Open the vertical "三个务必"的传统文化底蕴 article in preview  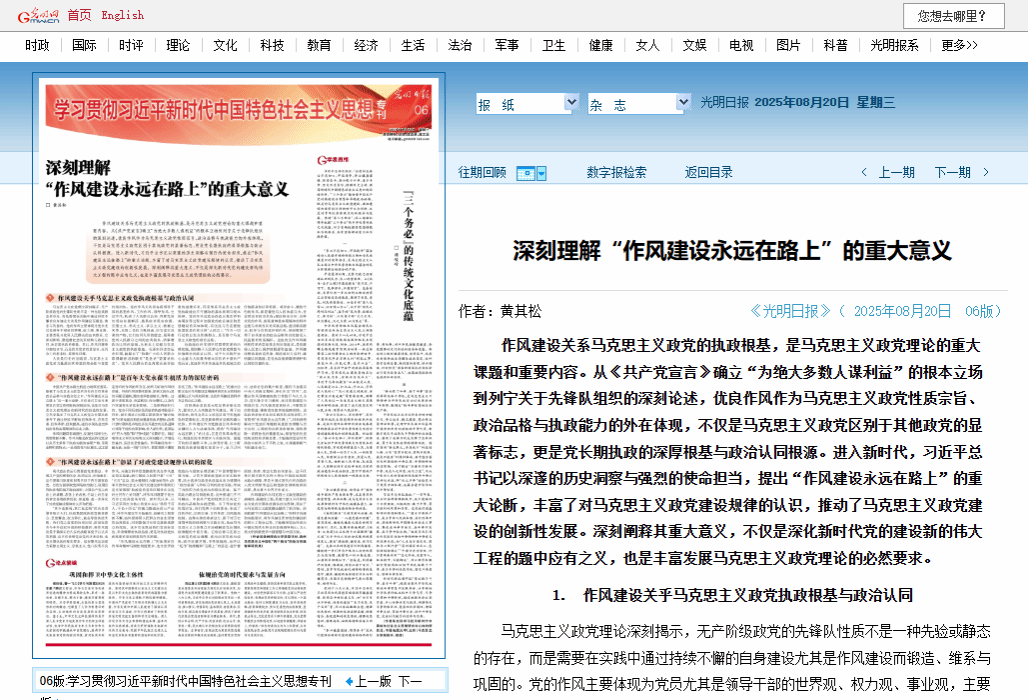click(x=408, y=256)
